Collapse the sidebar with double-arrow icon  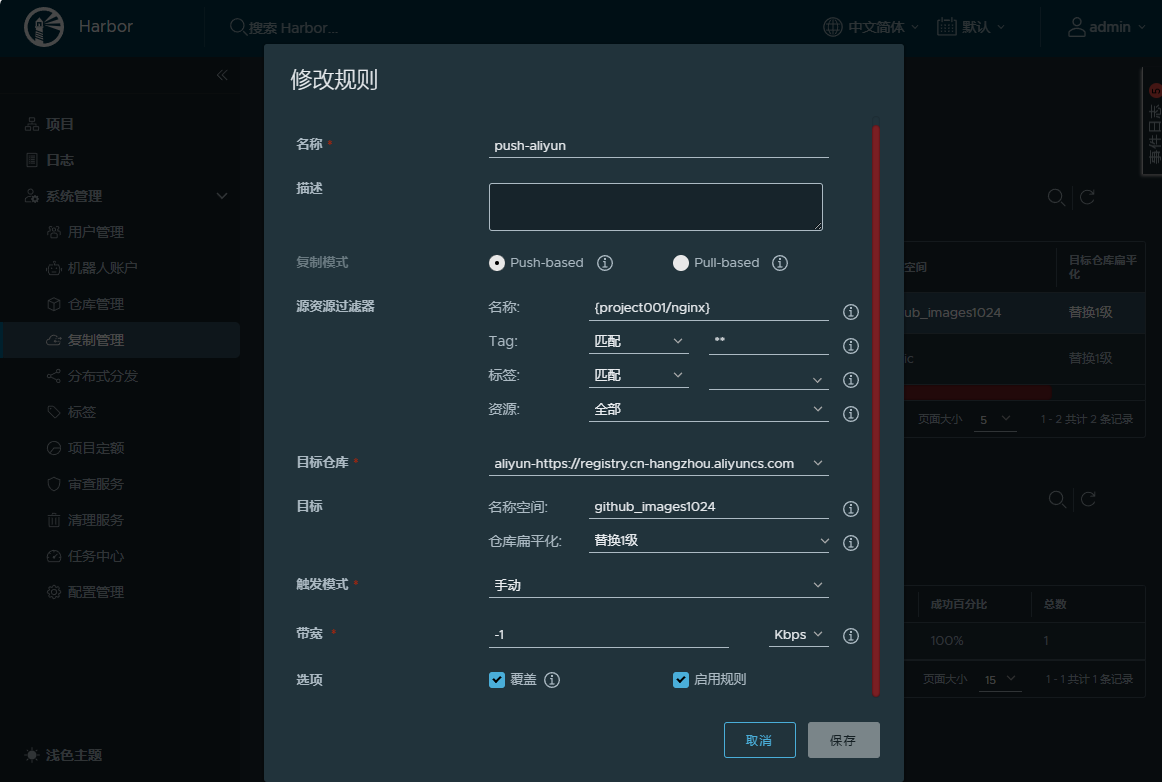222,75
